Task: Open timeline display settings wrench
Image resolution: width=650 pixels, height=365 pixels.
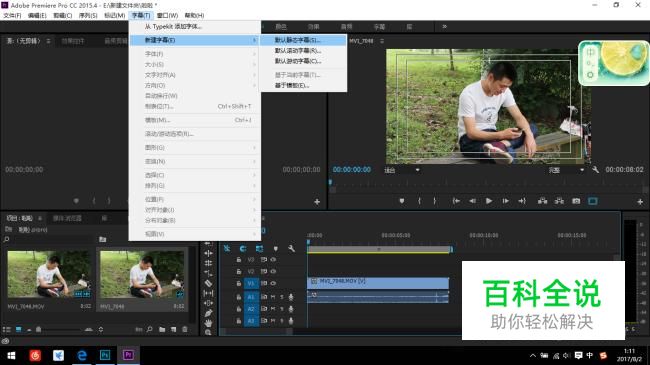Action: pyautogui.click(x=291, y=248)
